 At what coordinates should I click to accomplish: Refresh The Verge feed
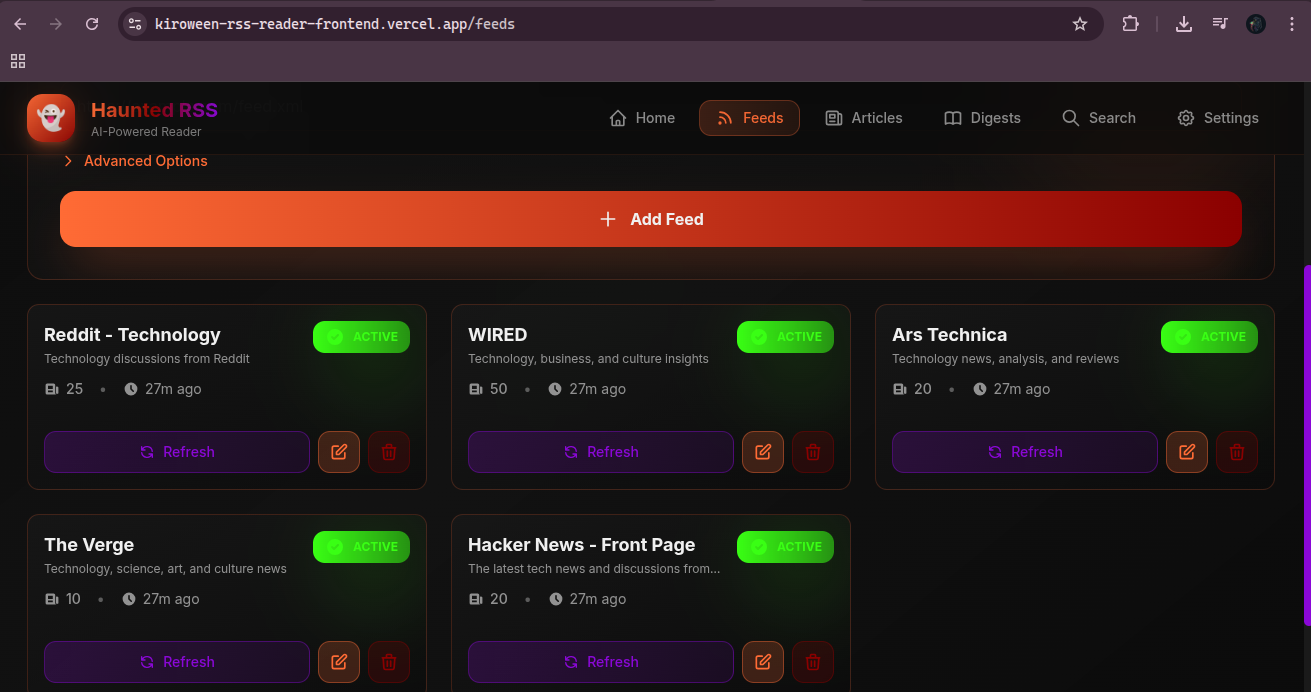(x=177, y=662)
